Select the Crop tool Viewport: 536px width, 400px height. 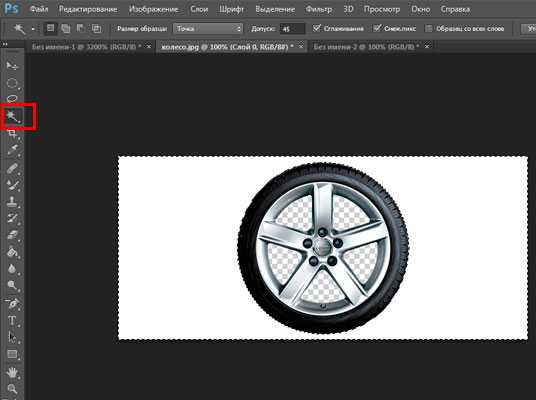pyautogui.click(x=12, y=133)
